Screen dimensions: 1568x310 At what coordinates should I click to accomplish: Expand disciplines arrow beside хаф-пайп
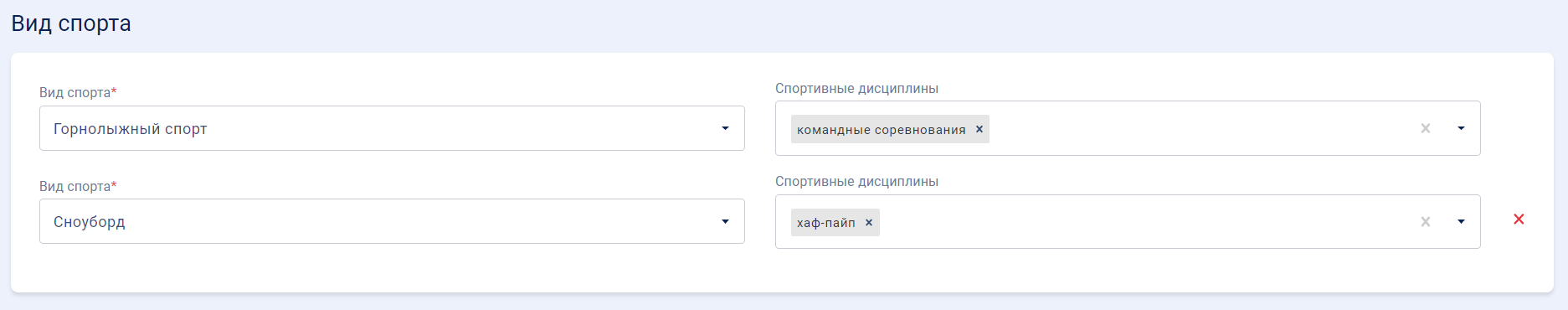coord(1461,222)
